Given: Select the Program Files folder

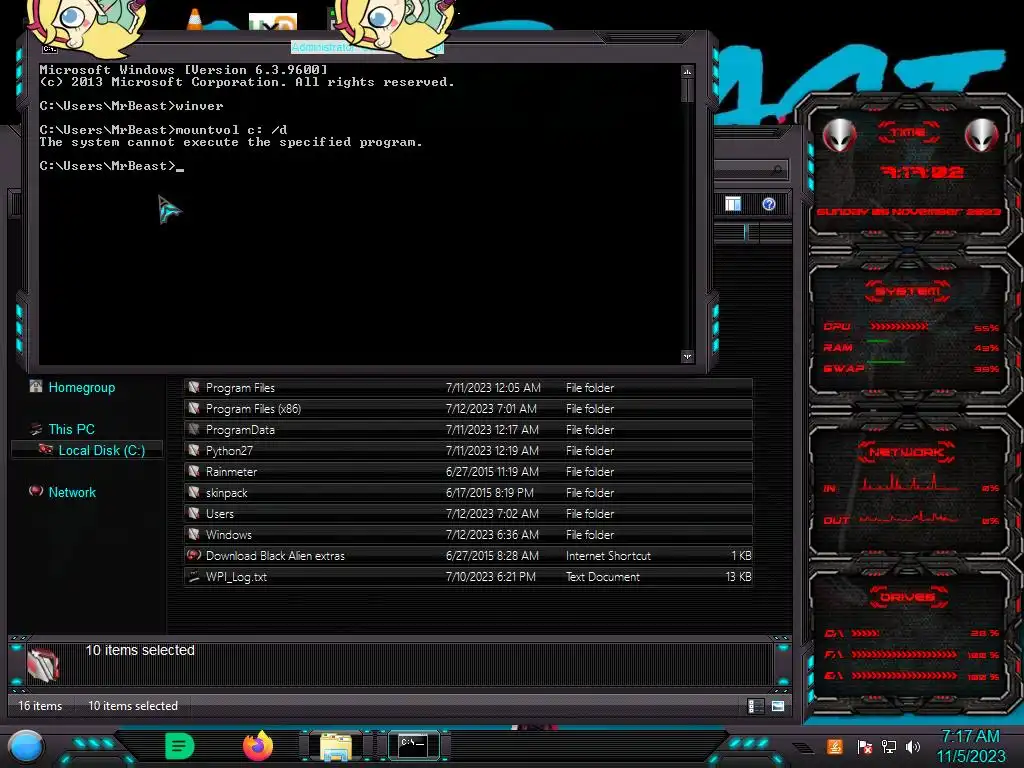Looking at the screenshot, I should coord(468,388).
